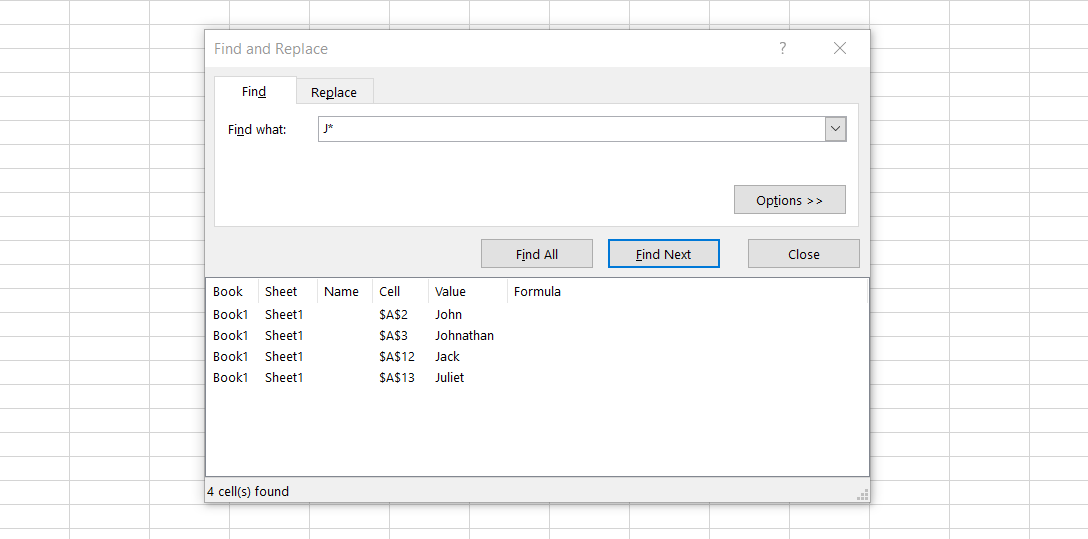Select the Find tab
Image resolution: width=1088 pixels, height=539 pixels.
[x=254, y=91]
